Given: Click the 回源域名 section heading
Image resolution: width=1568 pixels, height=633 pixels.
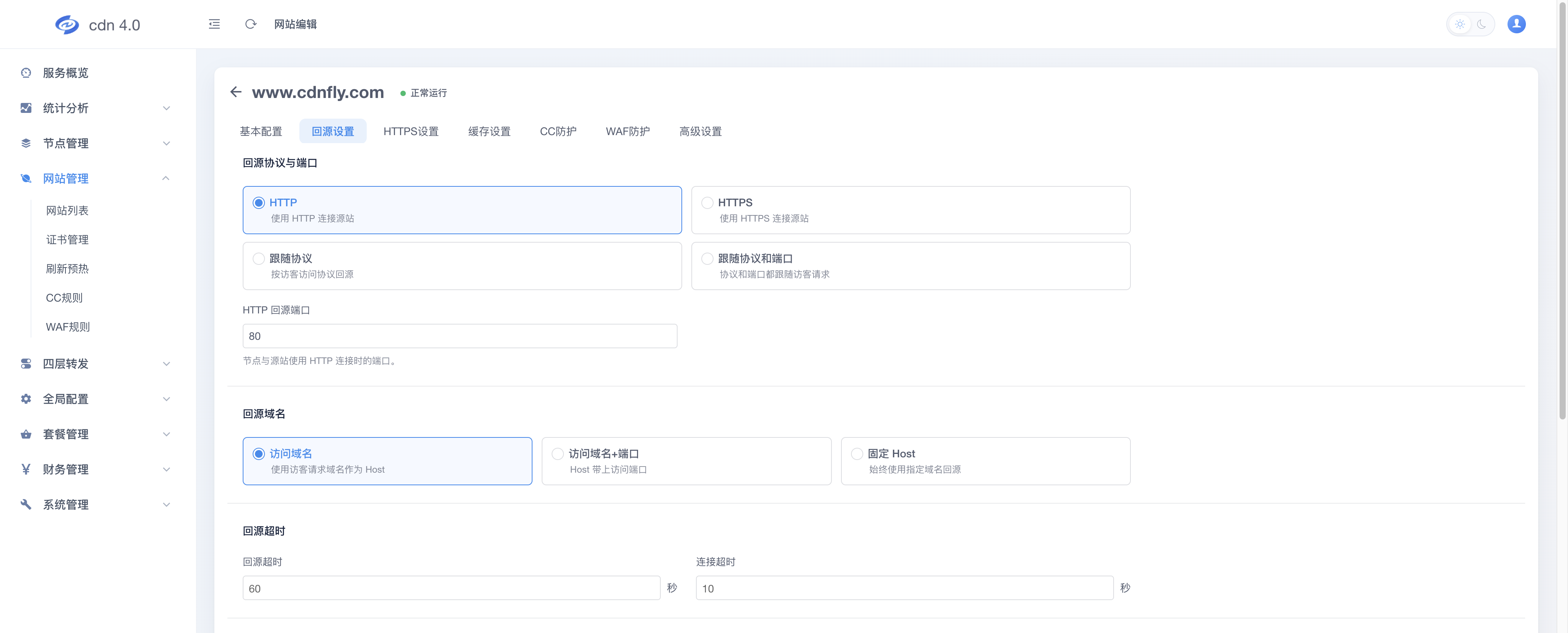Looking at the screenshot, I should 264,414.
